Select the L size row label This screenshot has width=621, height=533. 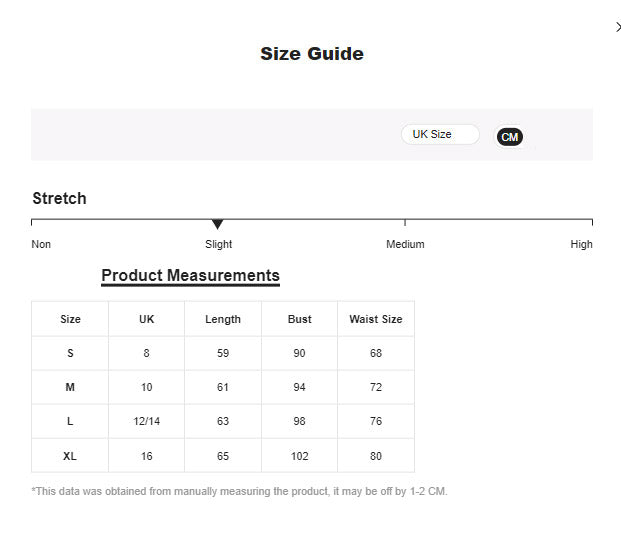click(70, 421)
